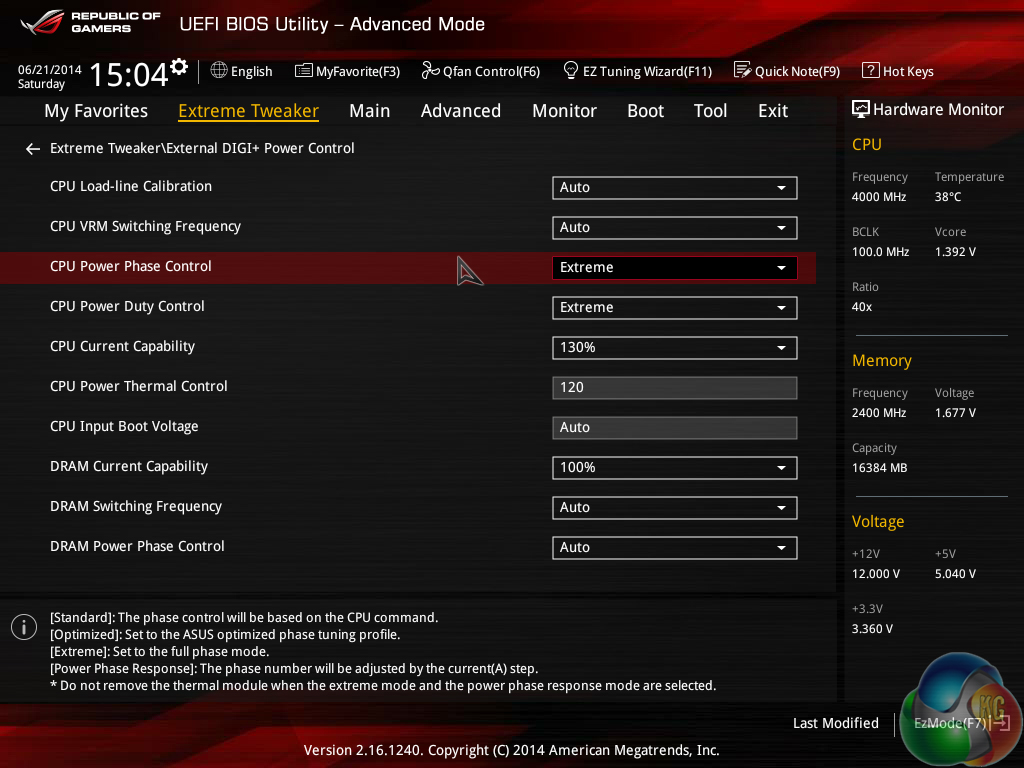The height and width of the screenshot is (768, 1024).
Task: Go to the Advanced tab
Action: pos(460,111)
